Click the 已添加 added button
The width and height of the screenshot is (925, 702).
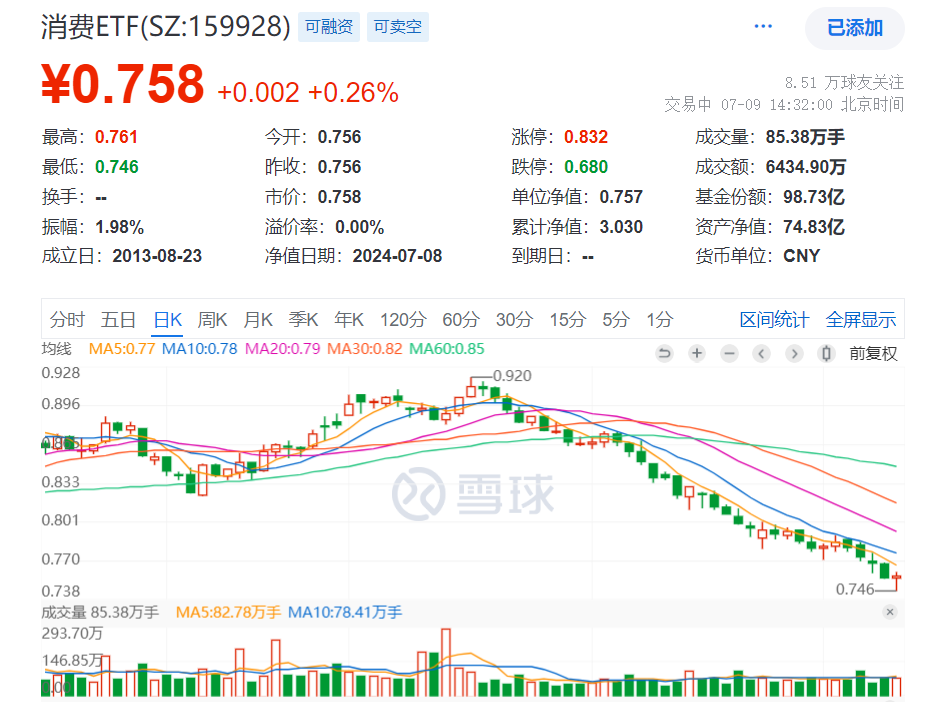[x=853, y=29]
